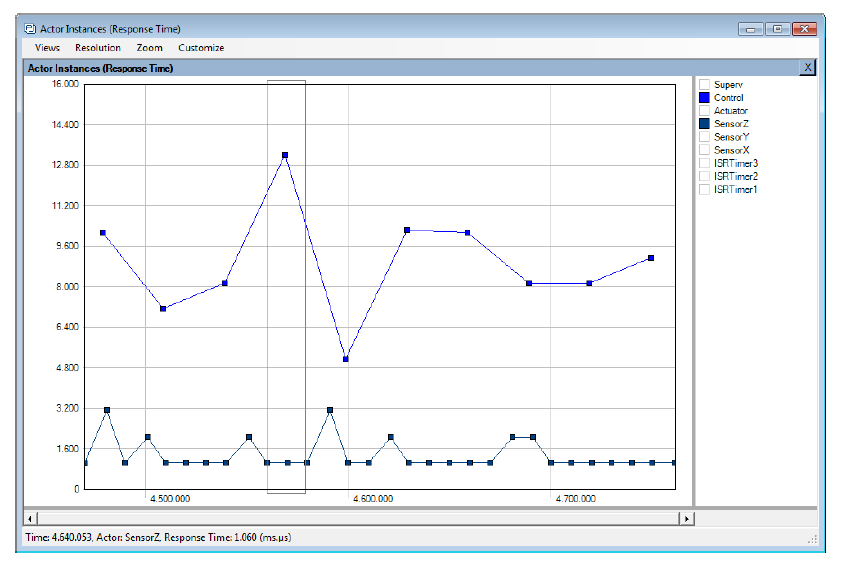
Task: Enable the Superv actor checkbox
Action: tap(705, 85)
